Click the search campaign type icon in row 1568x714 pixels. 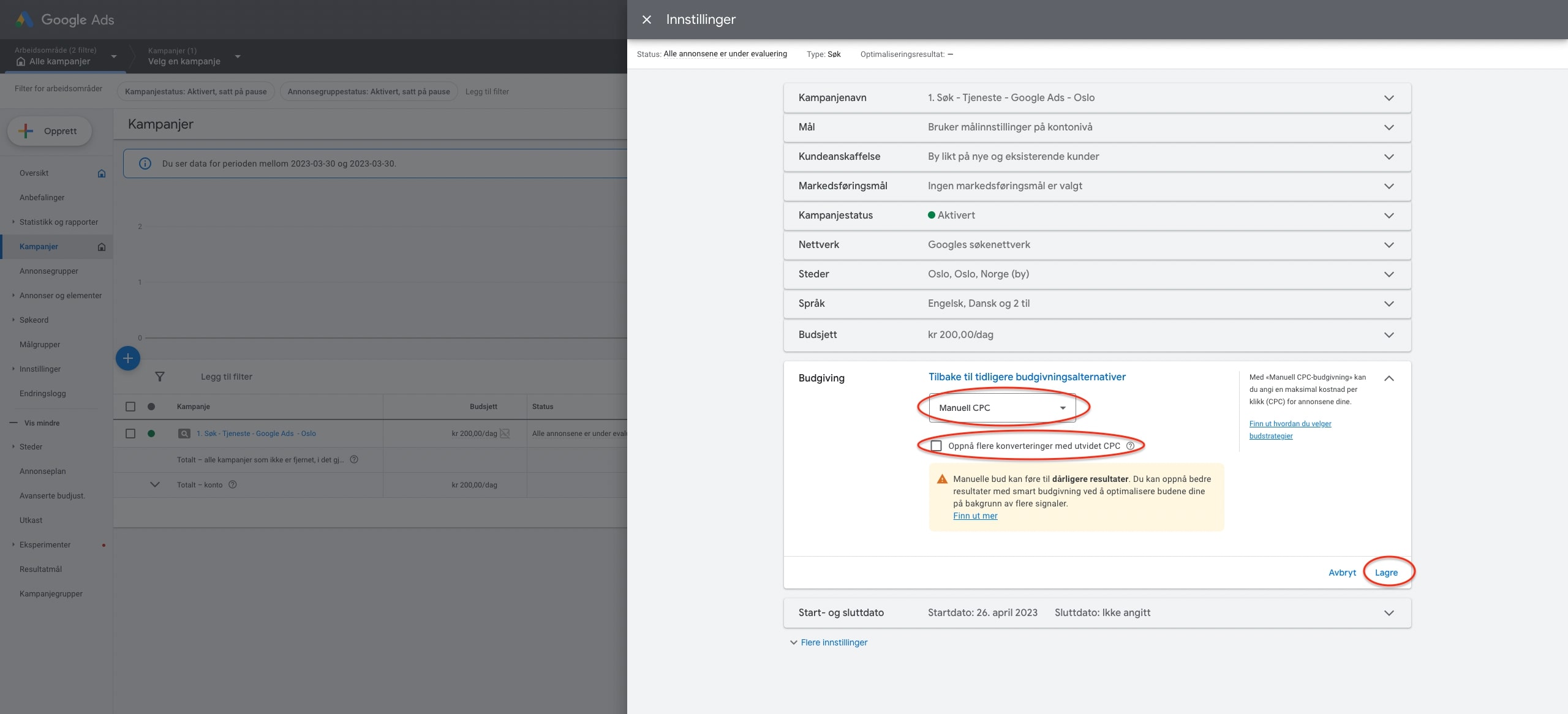[x=184, y=434]
